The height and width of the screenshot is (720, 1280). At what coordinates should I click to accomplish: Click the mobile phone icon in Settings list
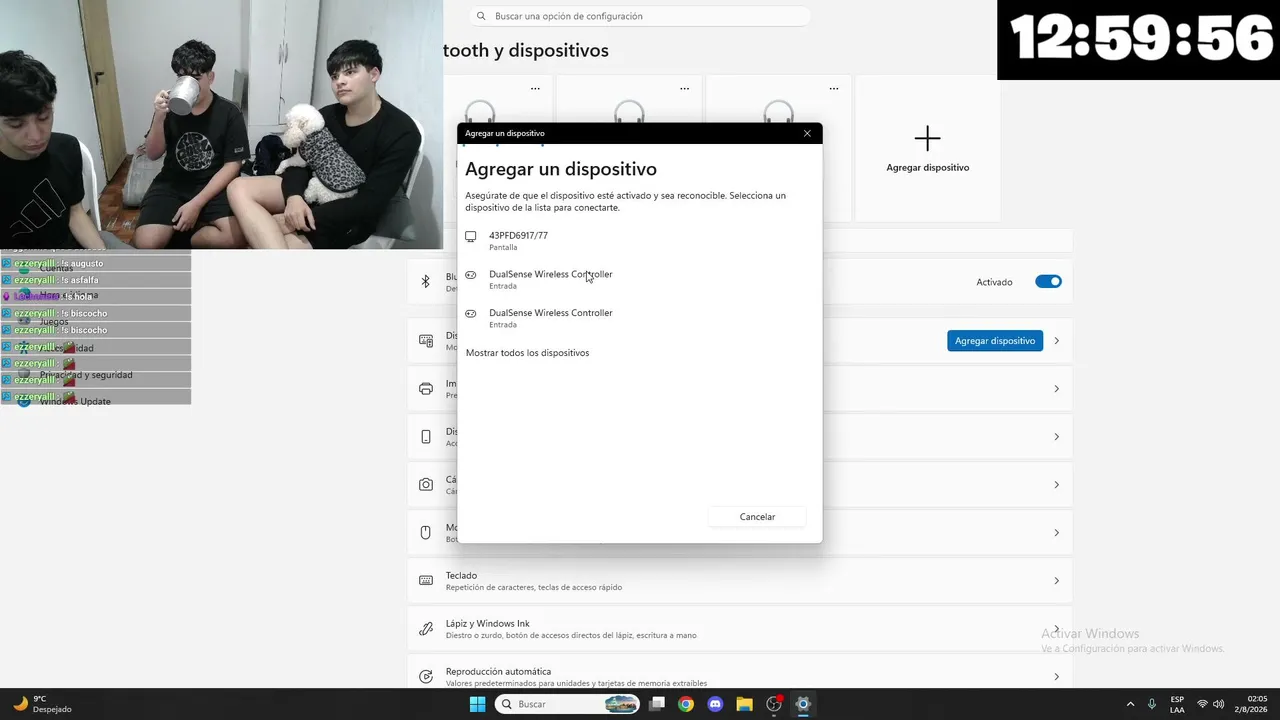pos(426,437)
